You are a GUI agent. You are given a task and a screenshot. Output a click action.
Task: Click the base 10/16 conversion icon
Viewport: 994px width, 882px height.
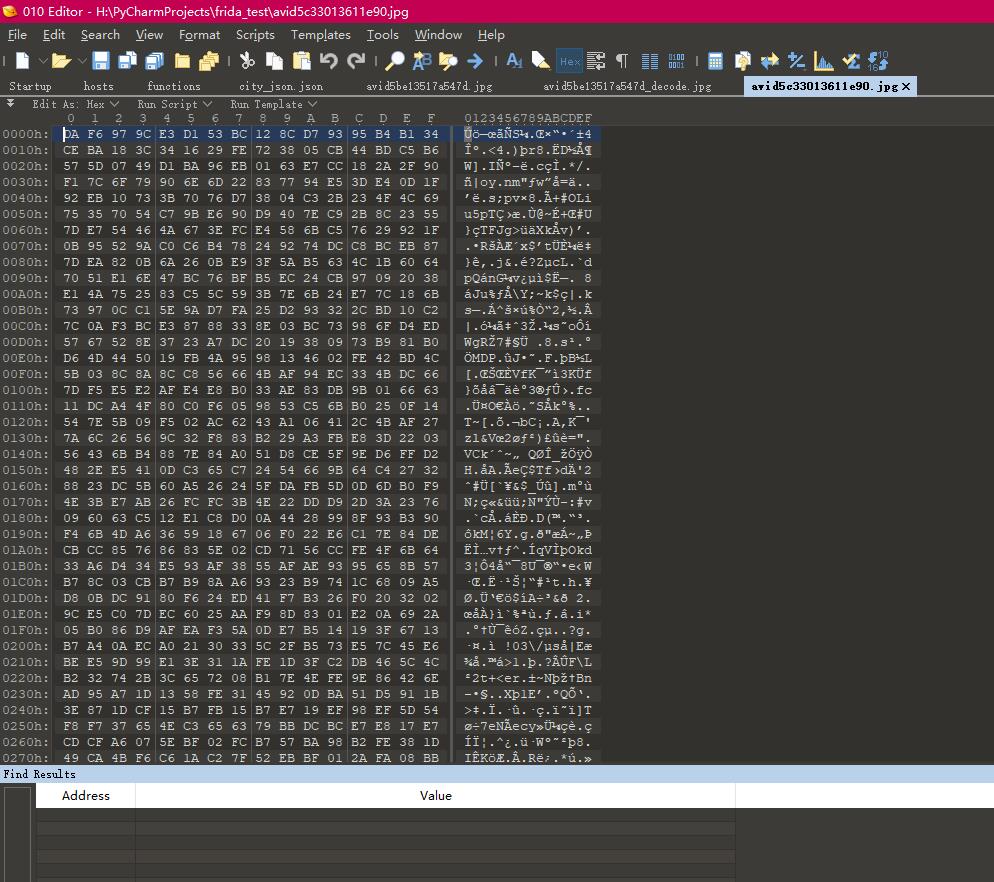[878, 61]
